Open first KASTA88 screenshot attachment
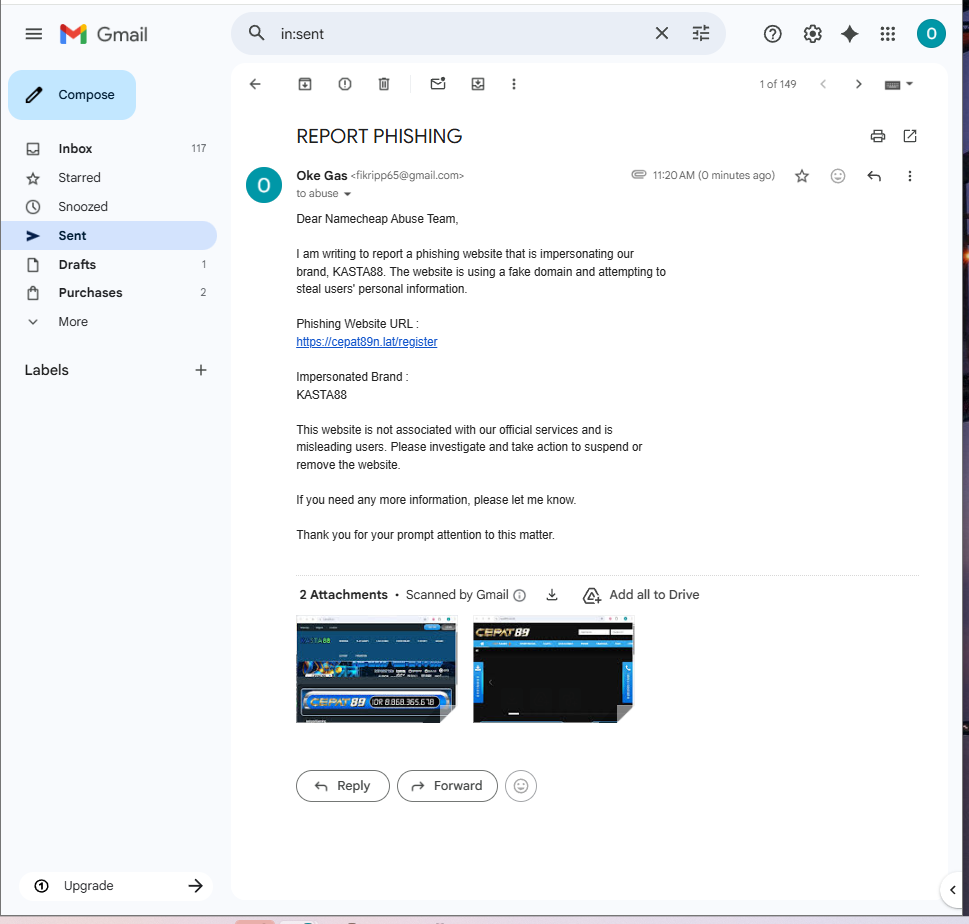The height and width of the screenshot is (924, 969). point(376,669)
